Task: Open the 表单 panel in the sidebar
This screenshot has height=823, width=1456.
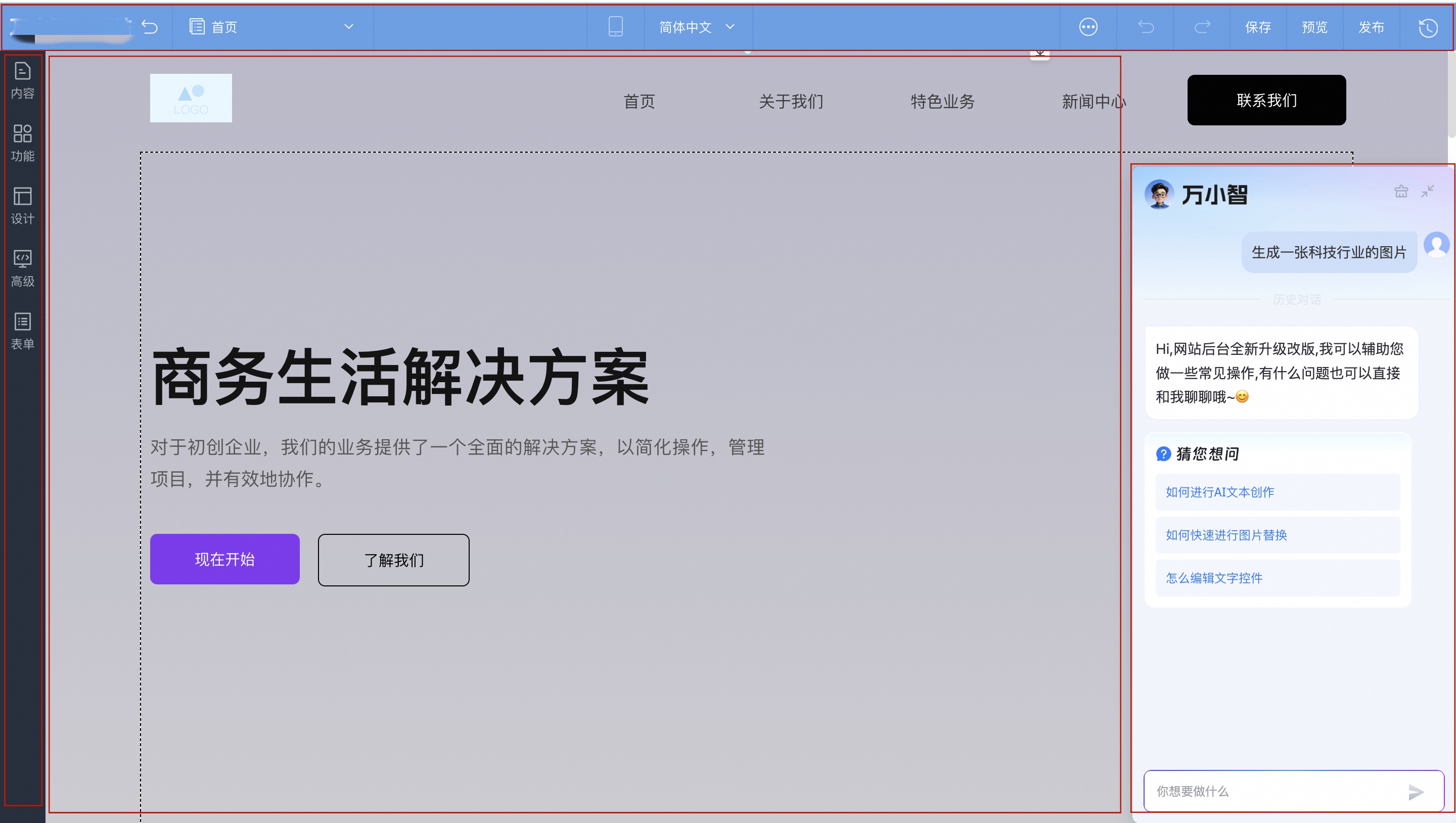Action: (23, 330)
